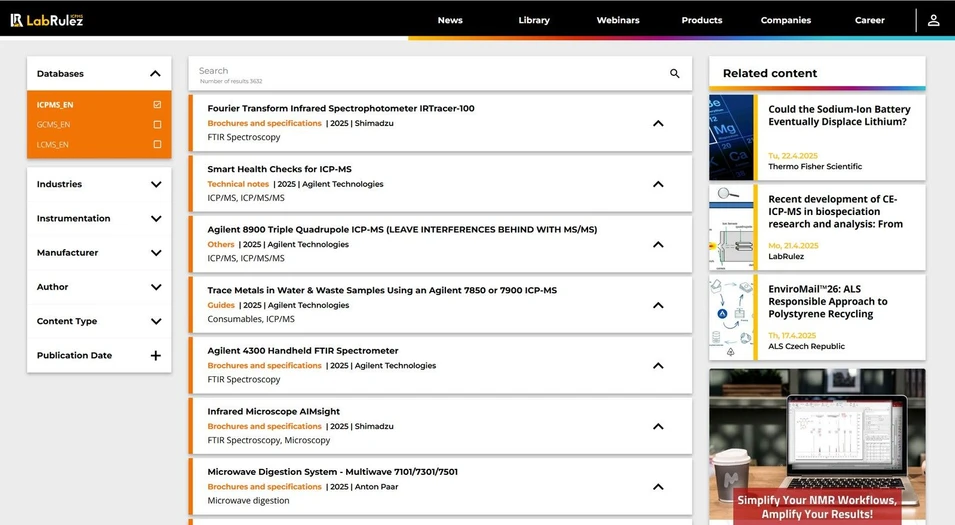
Task: Collapse the Infrared Microscope AIMsight chevron
Action: click(658, 426)
